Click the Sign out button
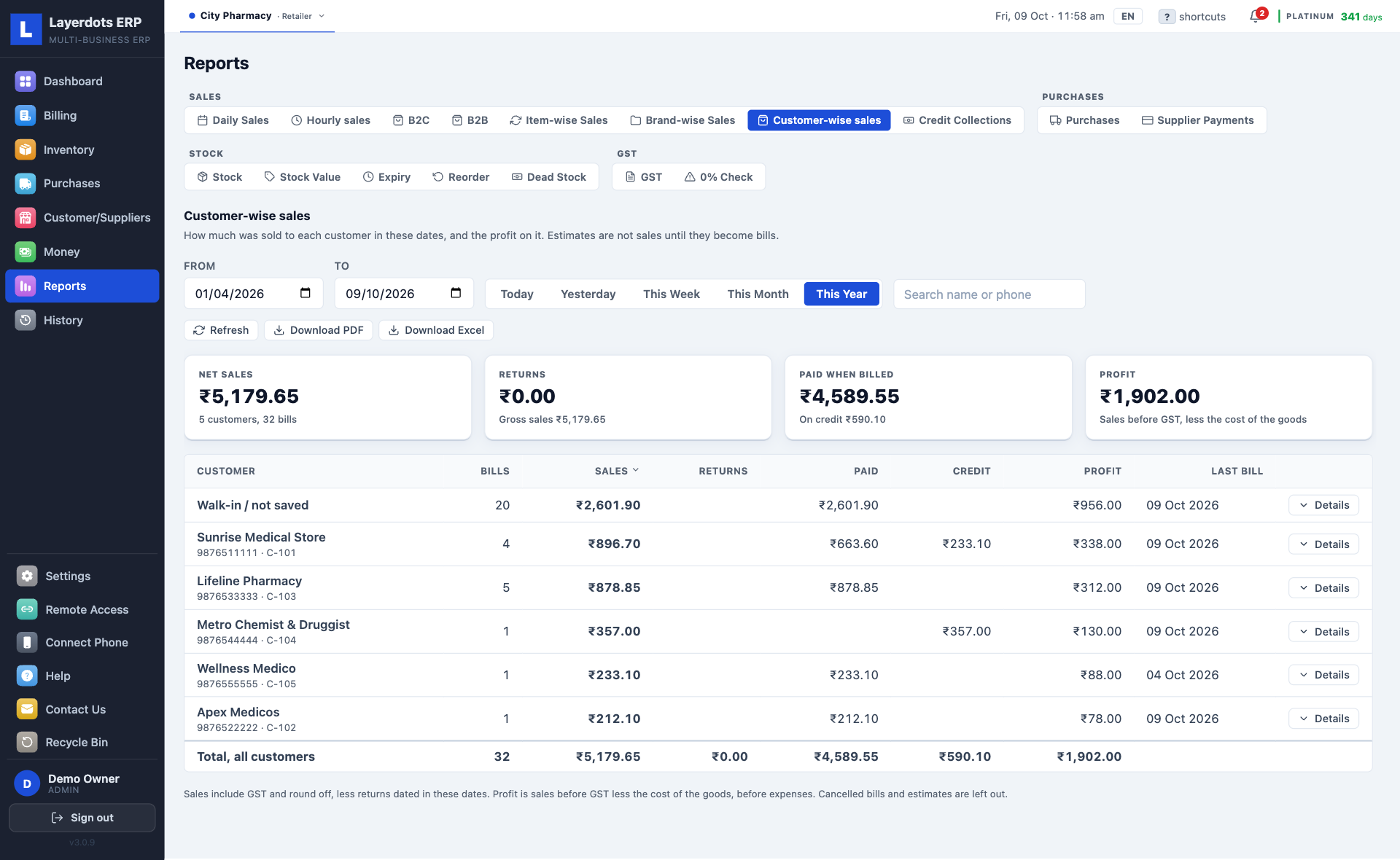This screenshot has height=860, width=1400. coord(82,818)
